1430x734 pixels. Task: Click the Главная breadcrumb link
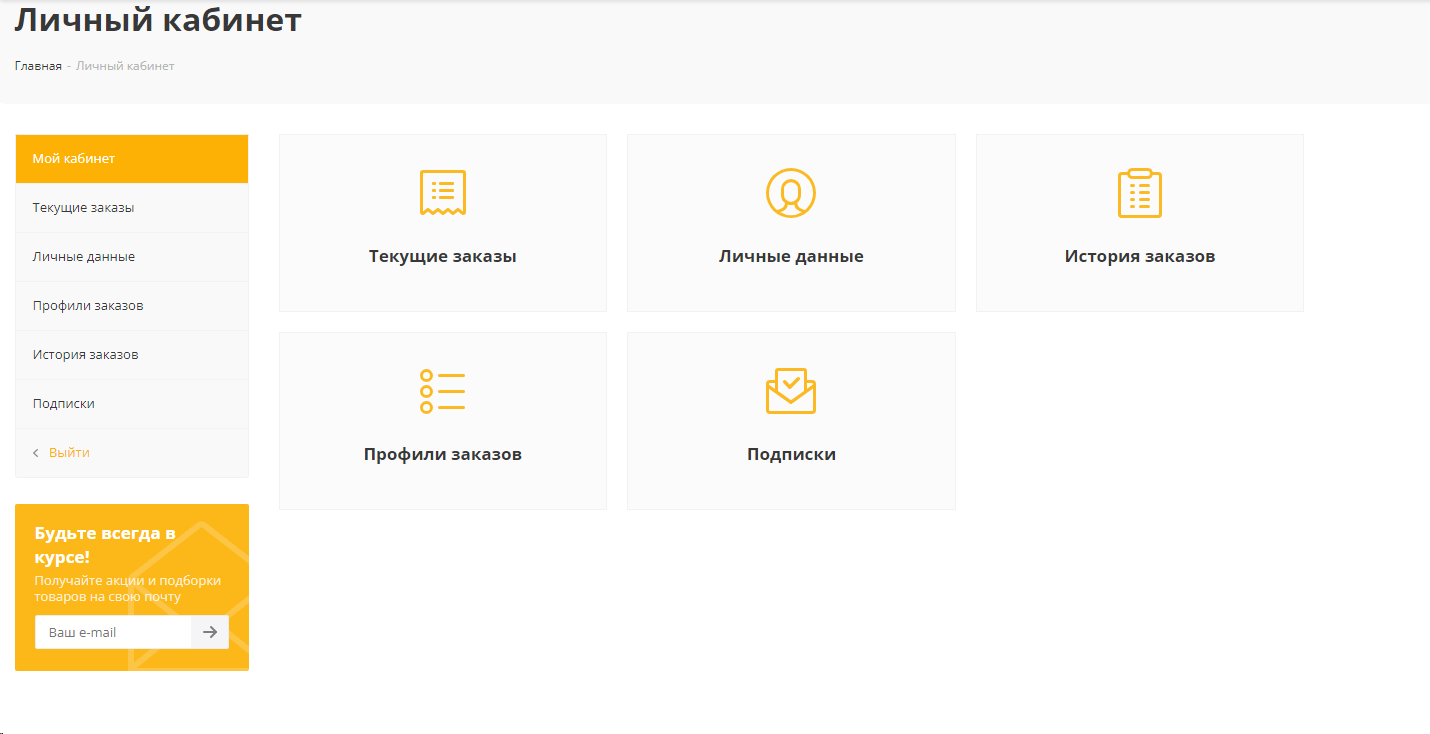(38, 66)
